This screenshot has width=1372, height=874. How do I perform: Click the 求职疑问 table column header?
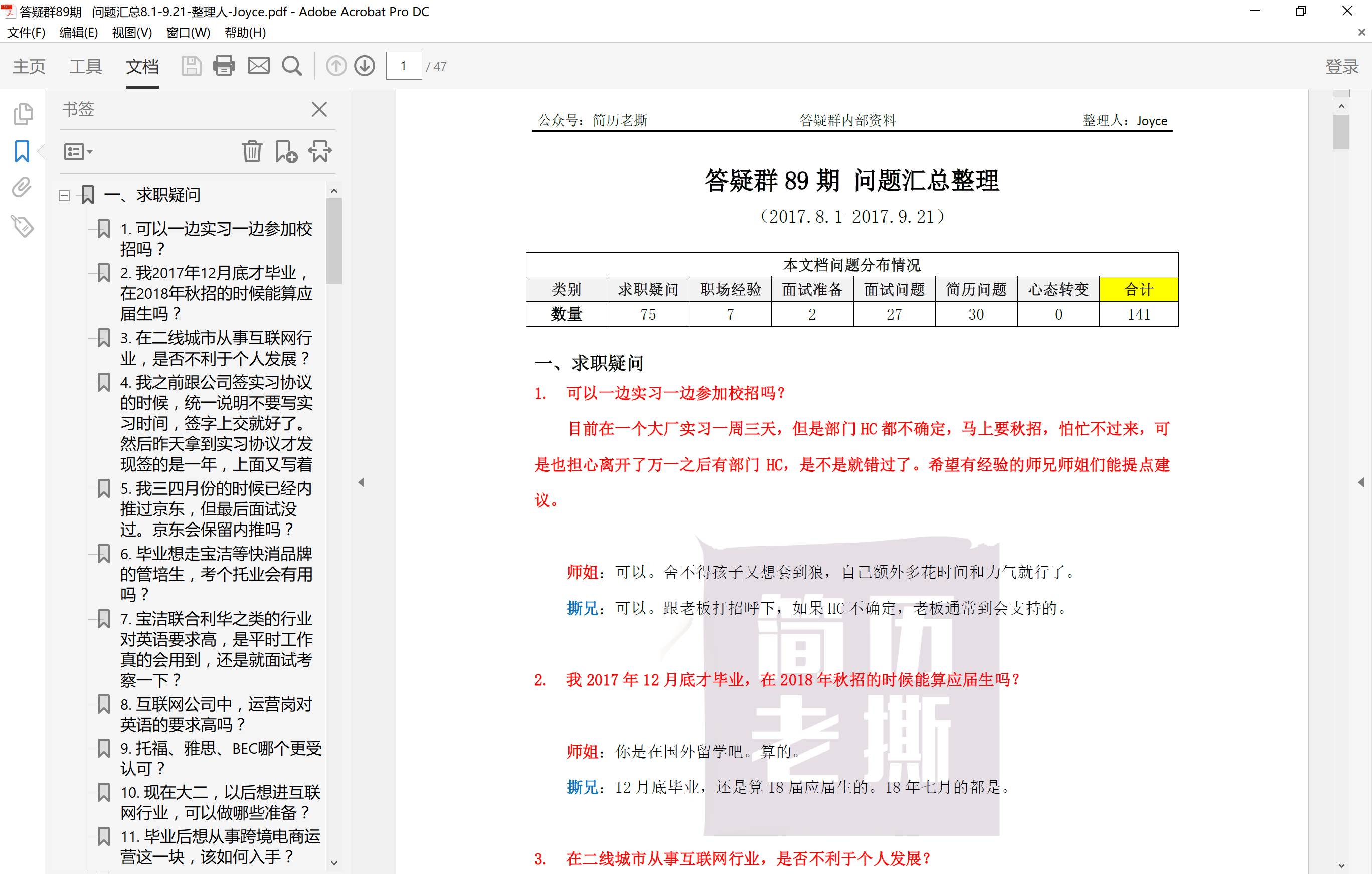[648, 289]
